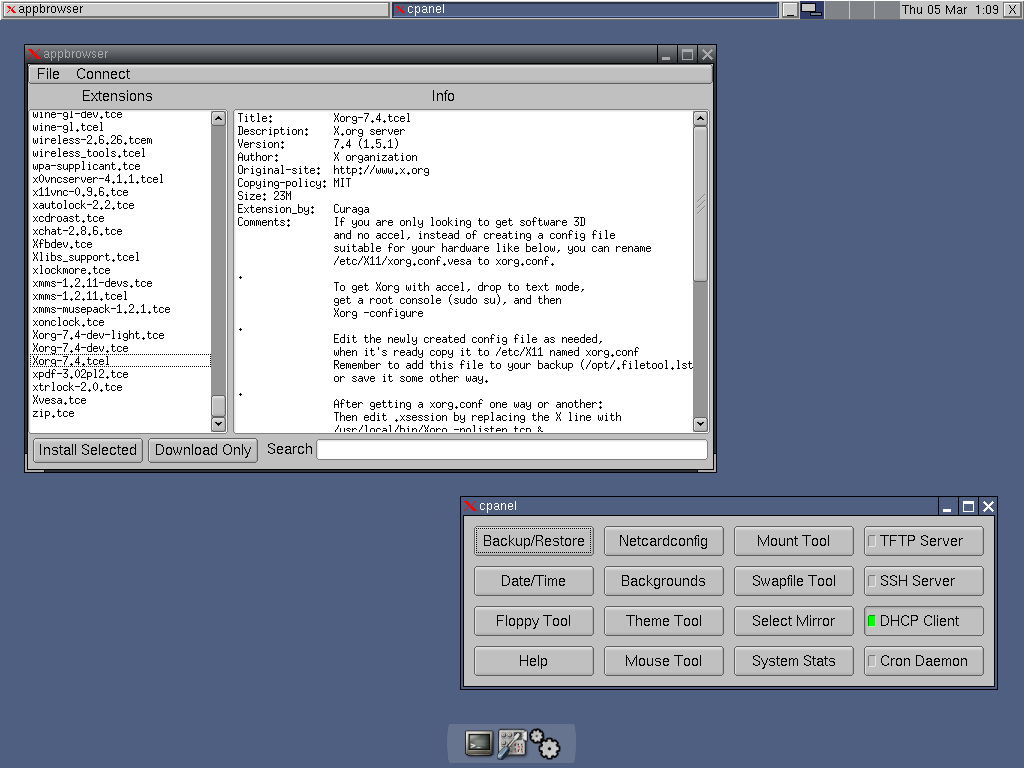The image size is (1024, 768).
Task: Click the Download Only button
Action: [202, 450]
